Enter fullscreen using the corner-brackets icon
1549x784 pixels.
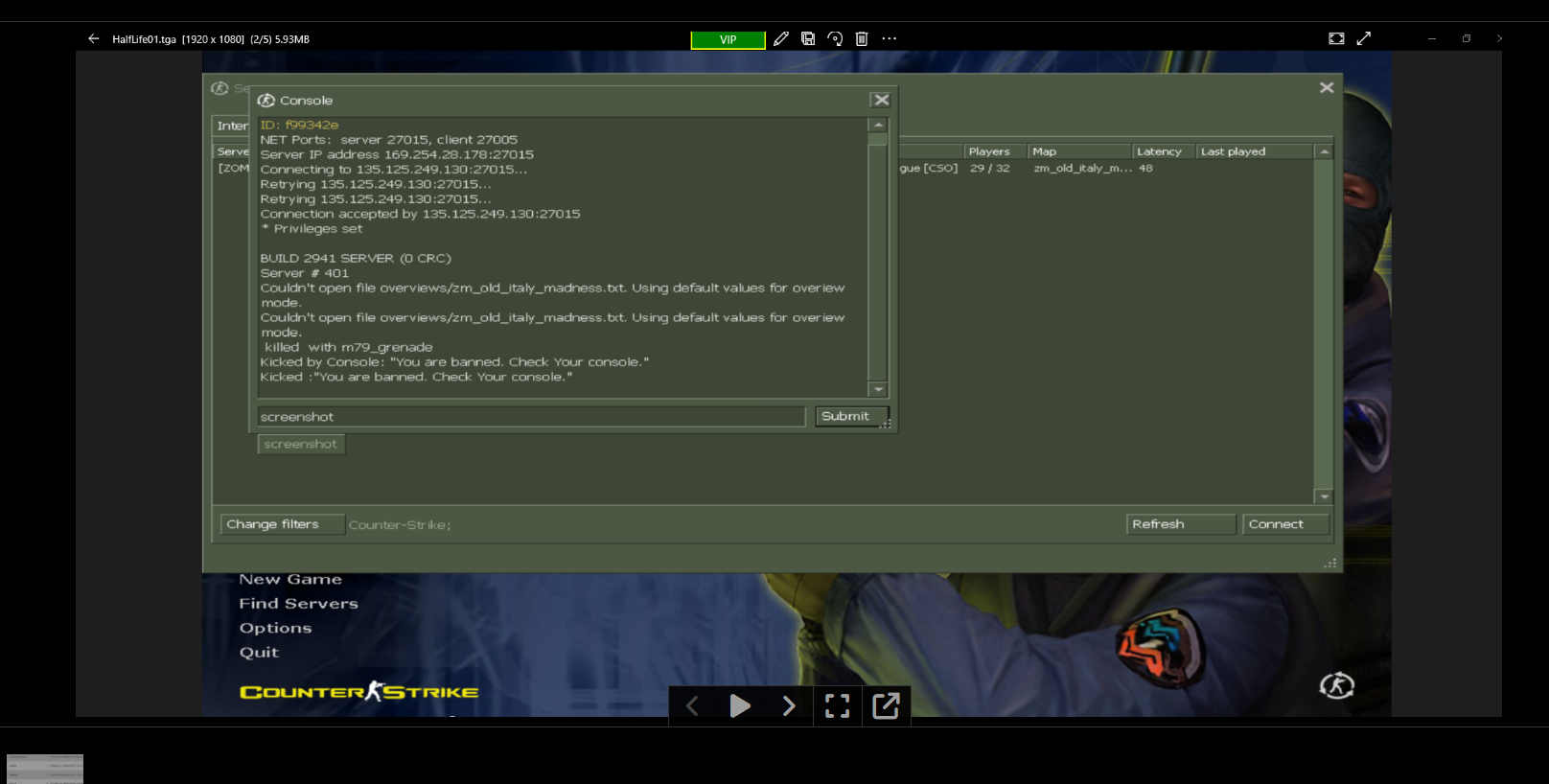[x=837, y=706]
